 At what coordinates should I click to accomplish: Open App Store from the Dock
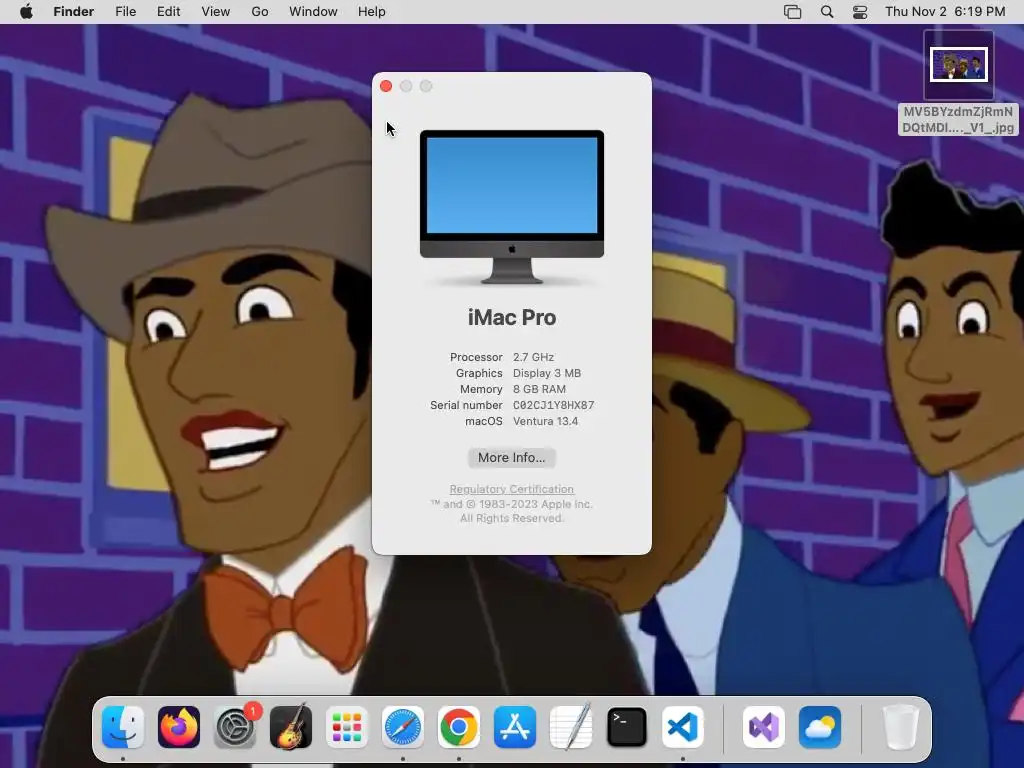(x=515, y=727)
